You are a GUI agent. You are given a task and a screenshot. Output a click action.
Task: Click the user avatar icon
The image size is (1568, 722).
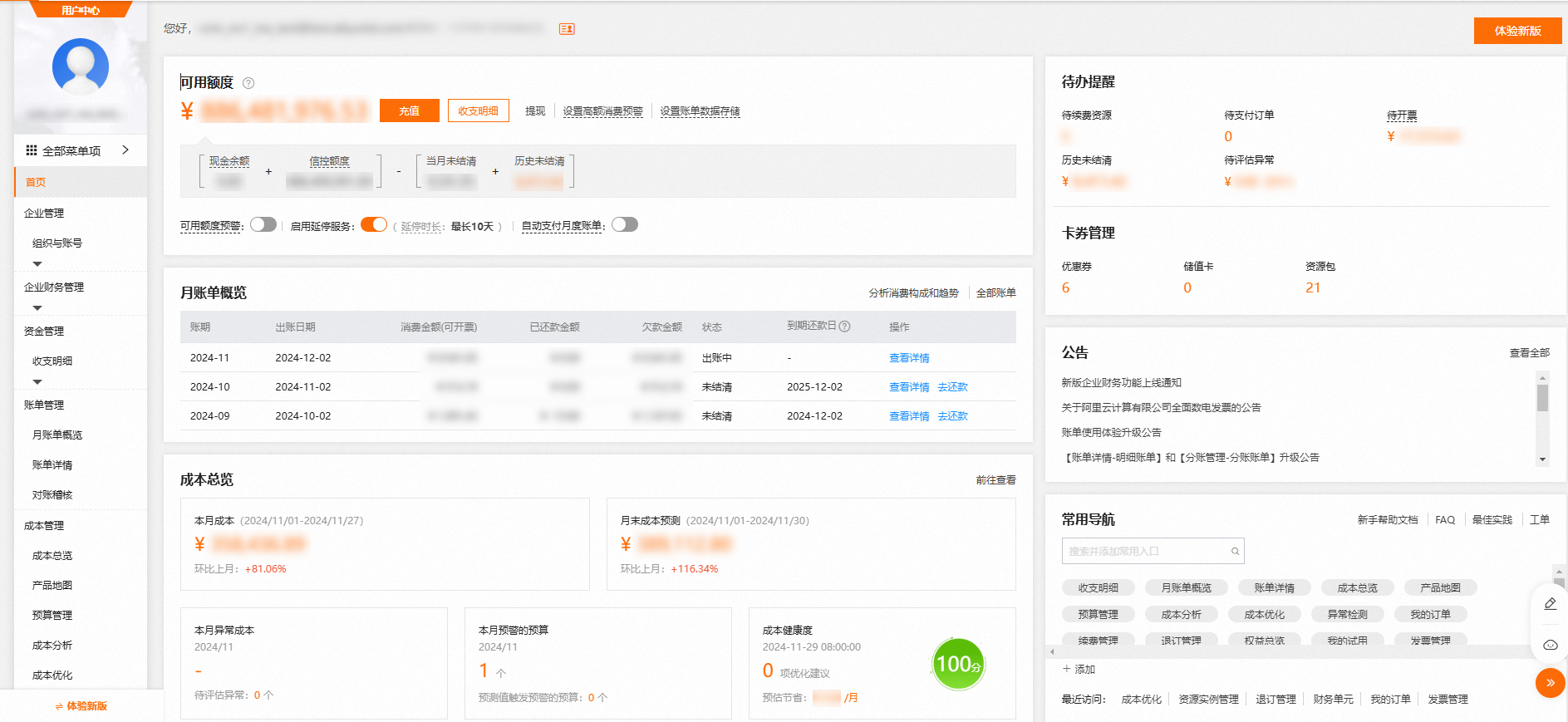81,66
